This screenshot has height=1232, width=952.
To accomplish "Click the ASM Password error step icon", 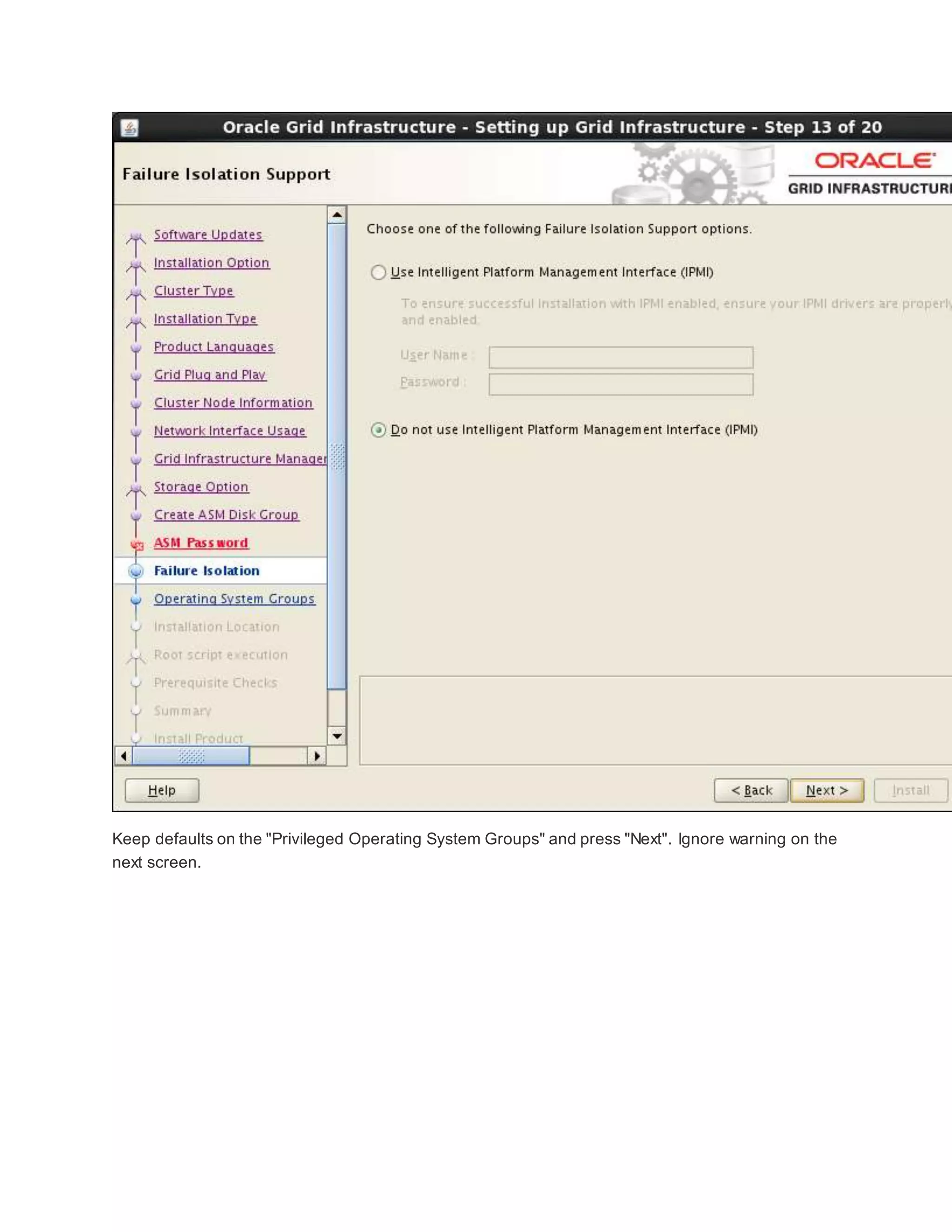I will tap(137, 545).
